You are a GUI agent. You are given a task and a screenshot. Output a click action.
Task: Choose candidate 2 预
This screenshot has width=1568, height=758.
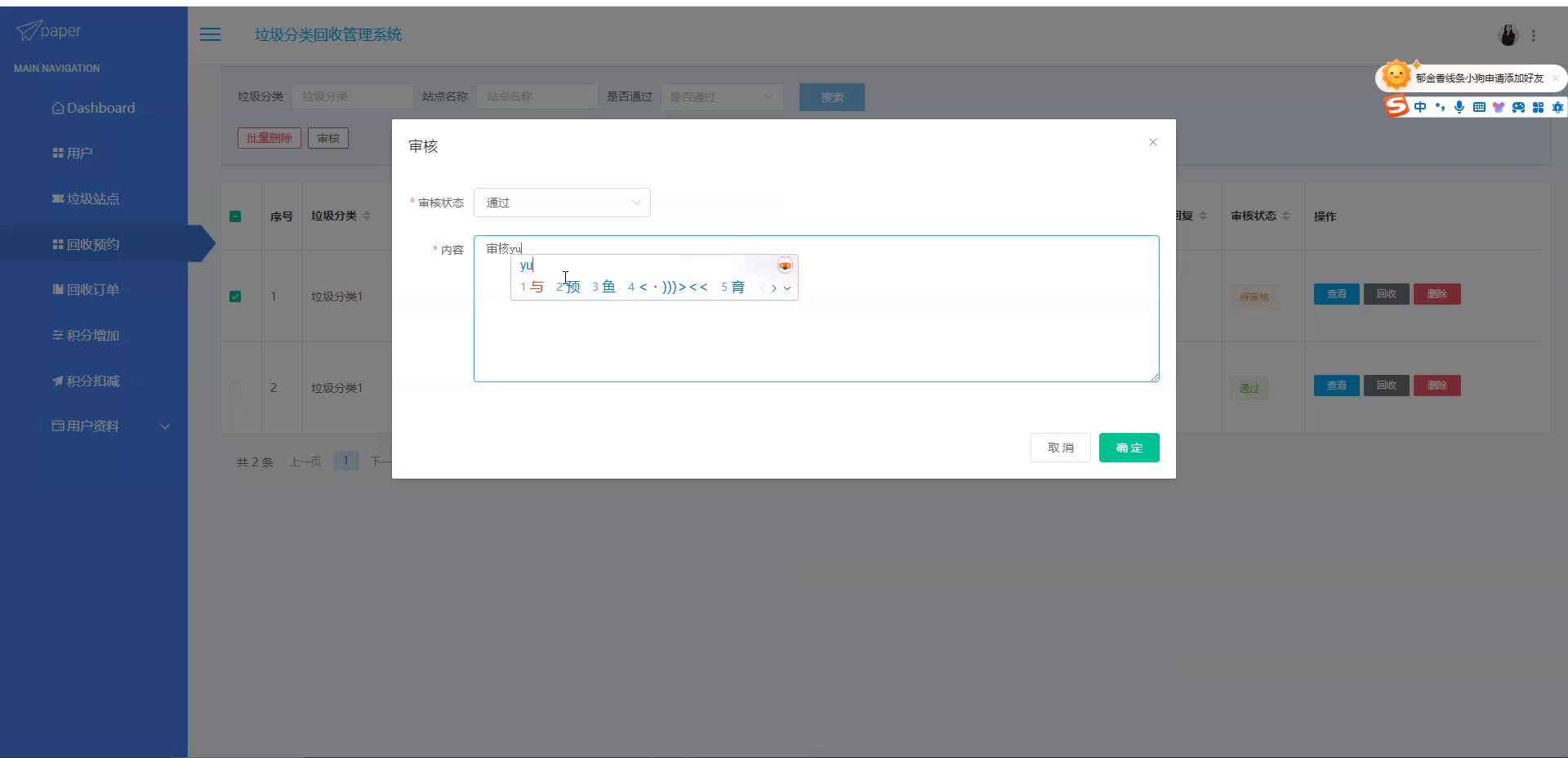[568, 287]
